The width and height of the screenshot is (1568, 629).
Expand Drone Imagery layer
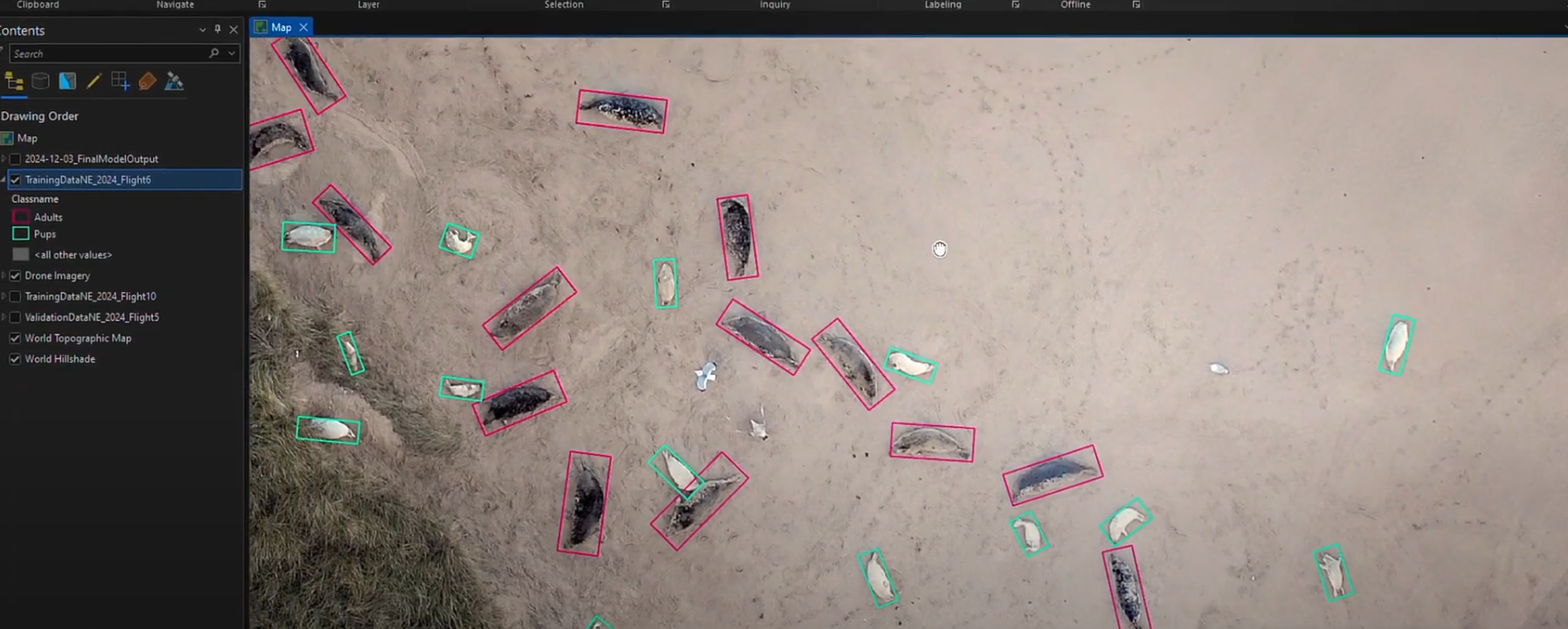click(x=3, y=275)
